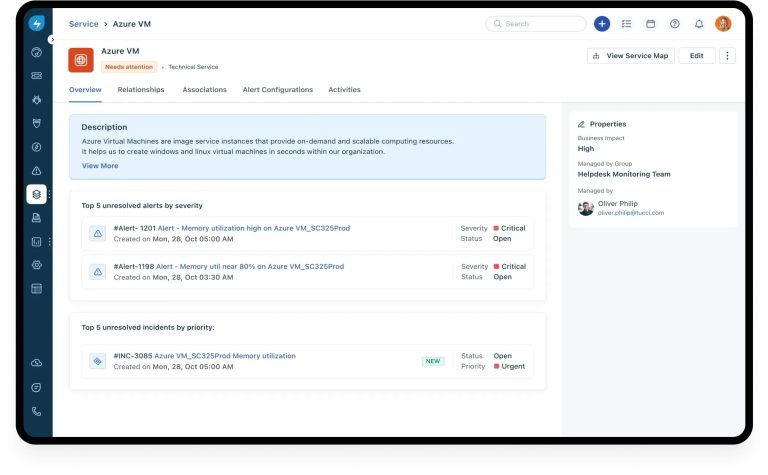This screenshot has height=475, width=768.
Task: Open the three-dot more options menu
Action: (727, 56)
